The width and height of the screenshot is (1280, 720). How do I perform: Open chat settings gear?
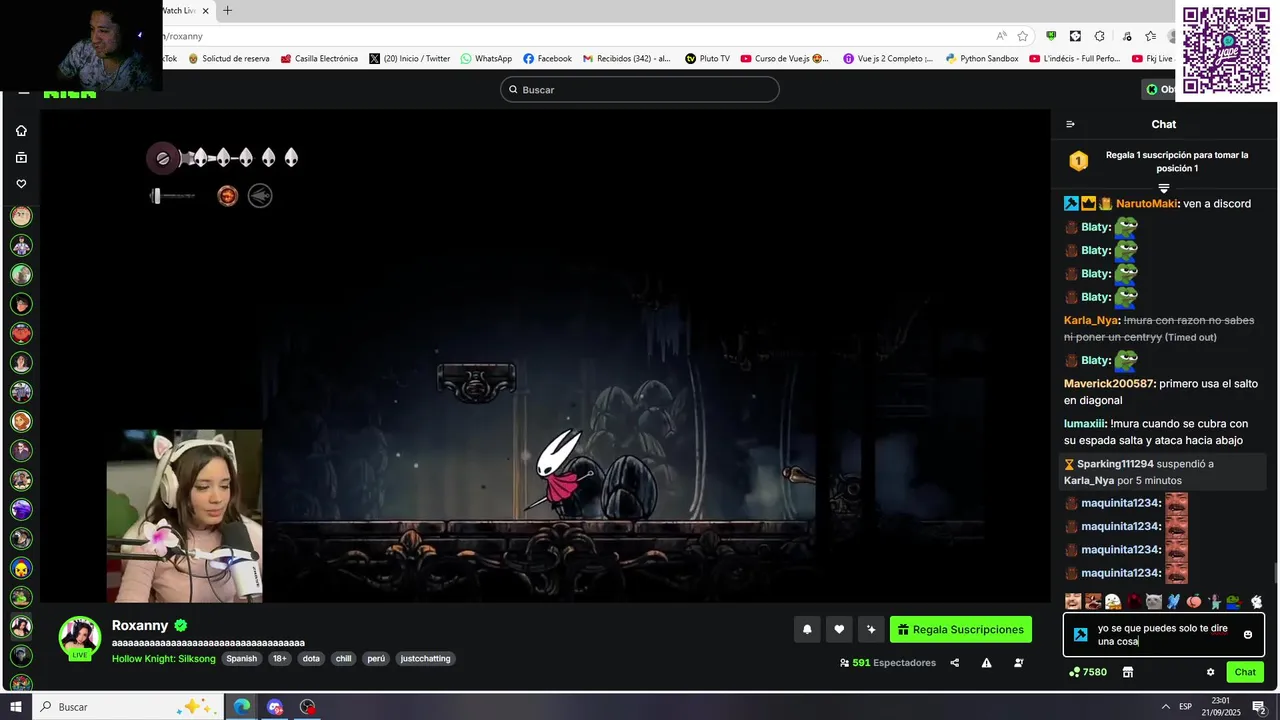click(1210, 672)
